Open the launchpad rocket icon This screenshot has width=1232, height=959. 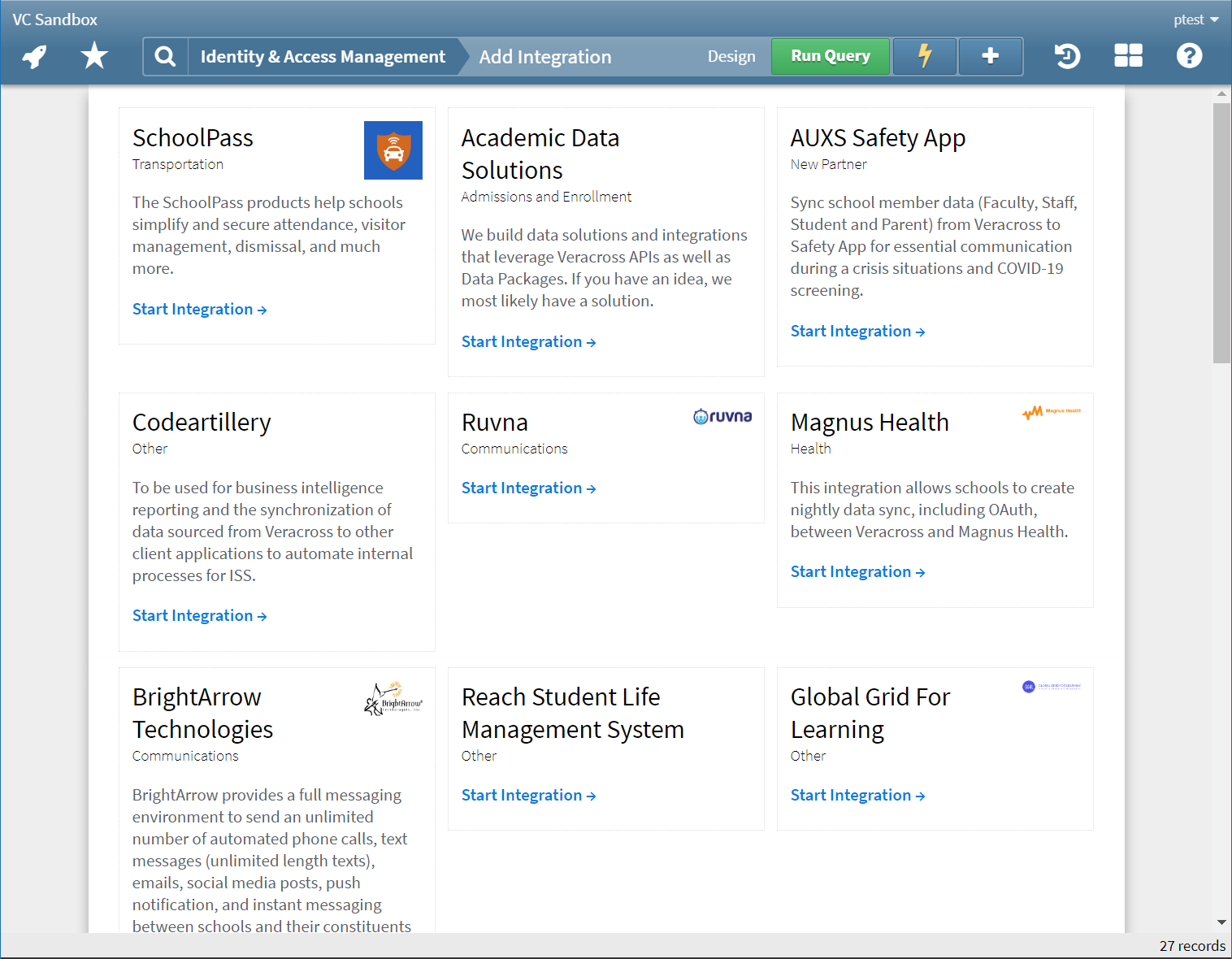[33, 56]
